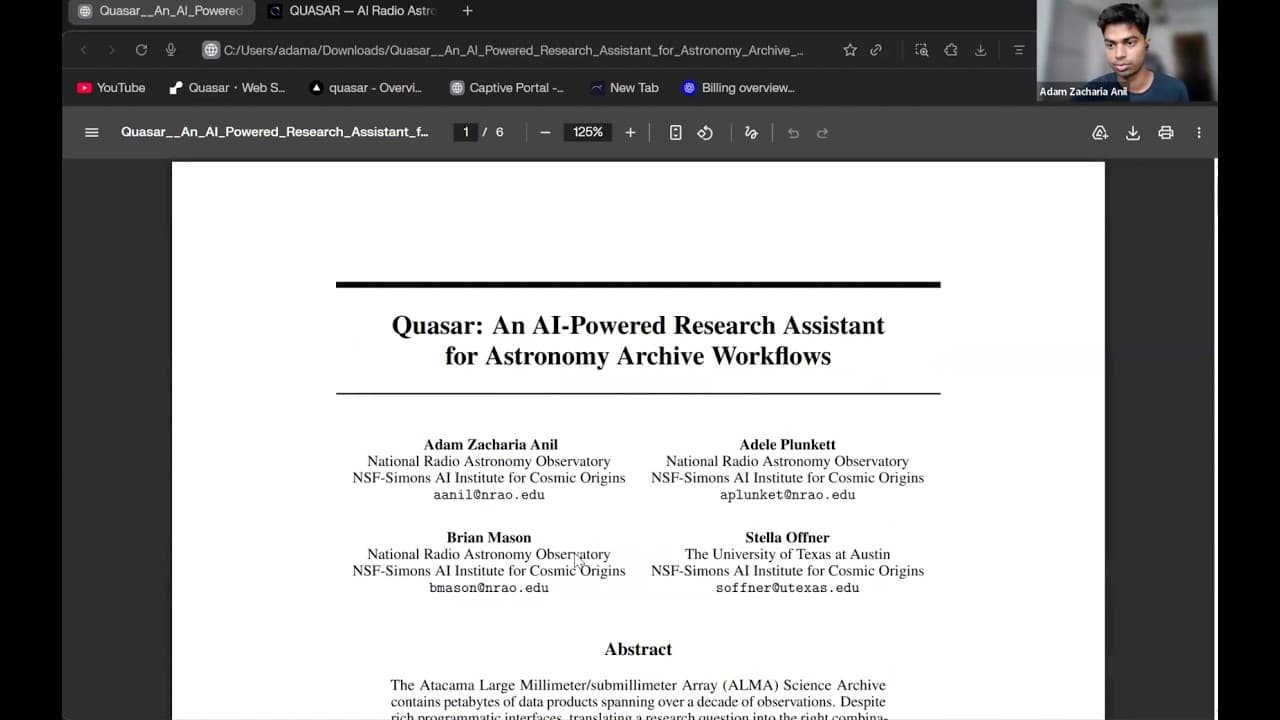Screen dimensions: 1280x720
Task: Click the browser back arrow
Action: click(84, 50)
